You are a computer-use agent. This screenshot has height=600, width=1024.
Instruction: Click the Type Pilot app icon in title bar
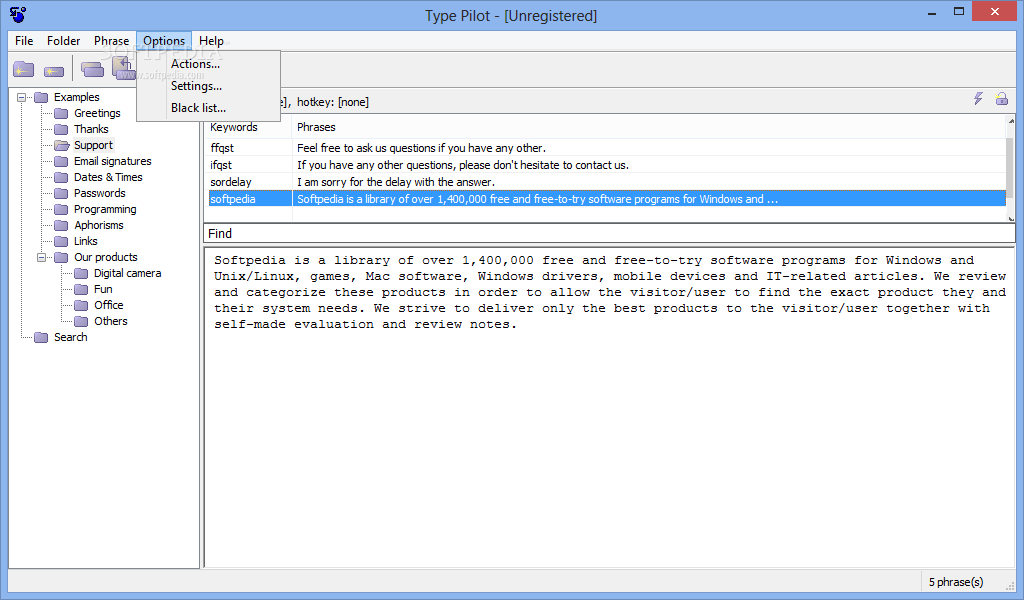(18, 14)
